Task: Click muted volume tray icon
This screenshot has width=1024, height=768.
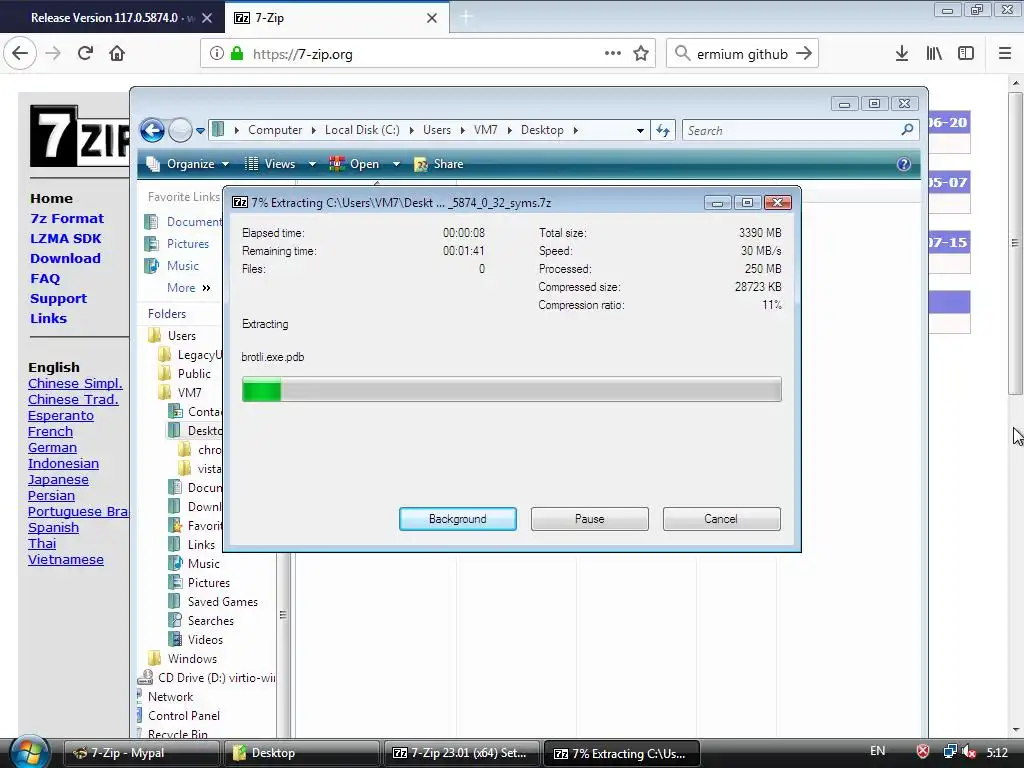Action: click(969, 752)
